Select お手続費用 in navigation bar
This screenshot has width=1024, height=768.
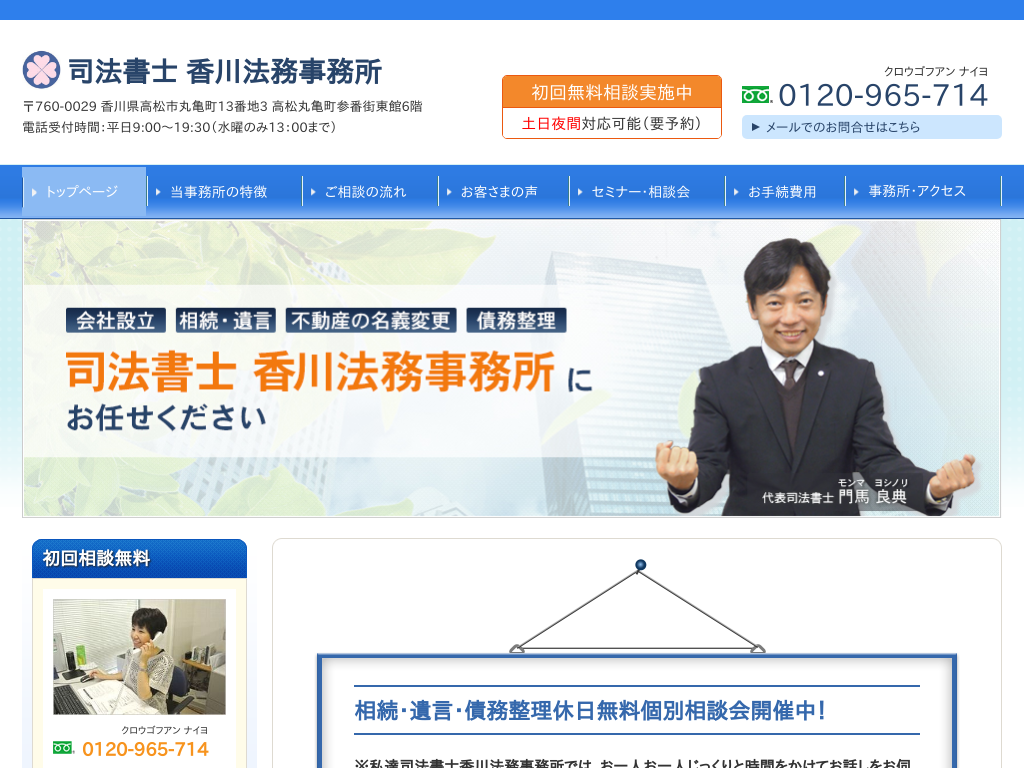tap(781, 191)
